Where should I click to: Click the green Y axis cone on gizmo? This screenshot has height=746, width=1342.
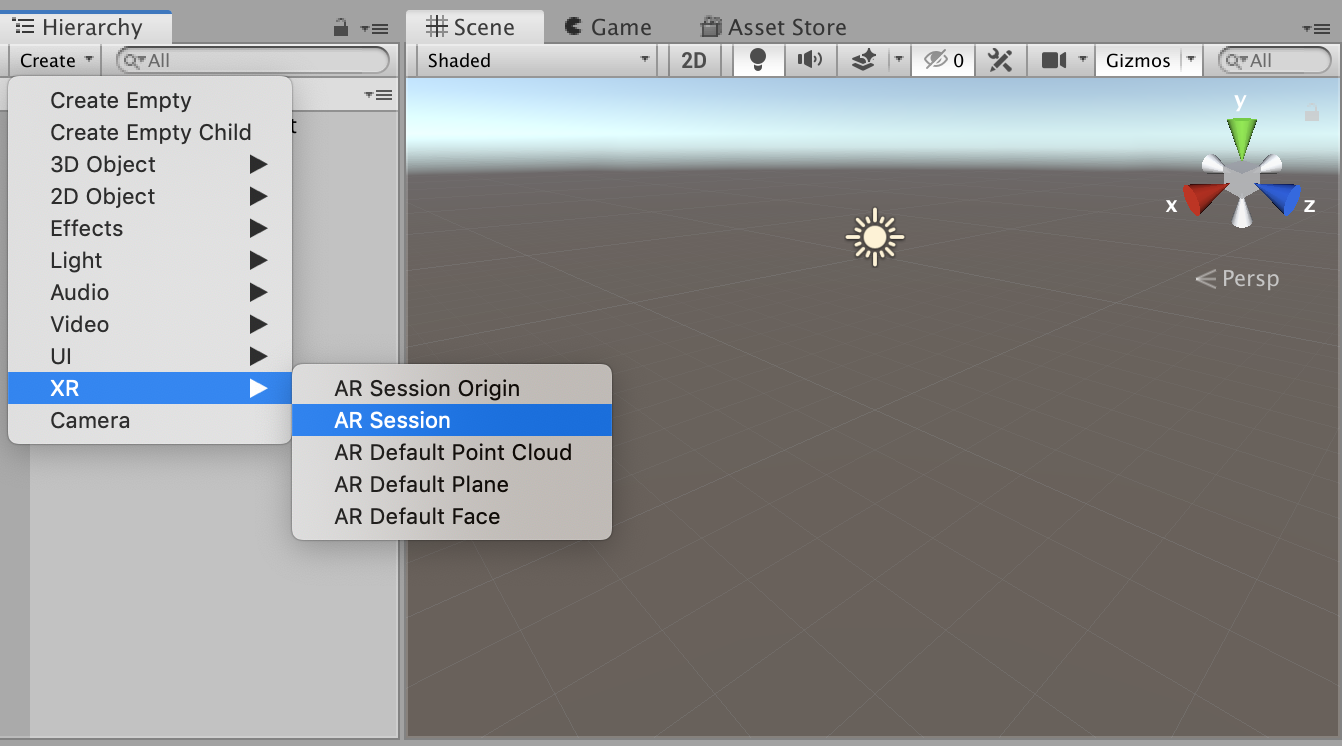[x=1242, y=136]
